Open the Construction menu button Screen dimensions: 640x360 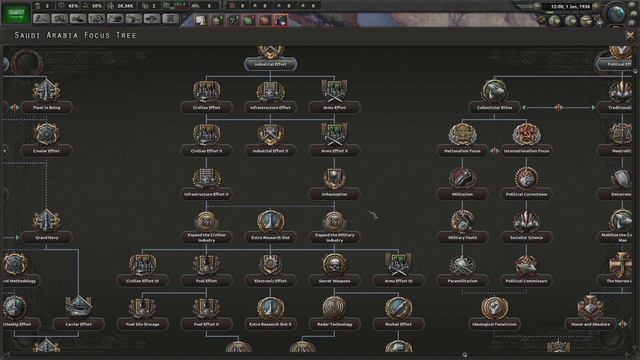[115, 18]
